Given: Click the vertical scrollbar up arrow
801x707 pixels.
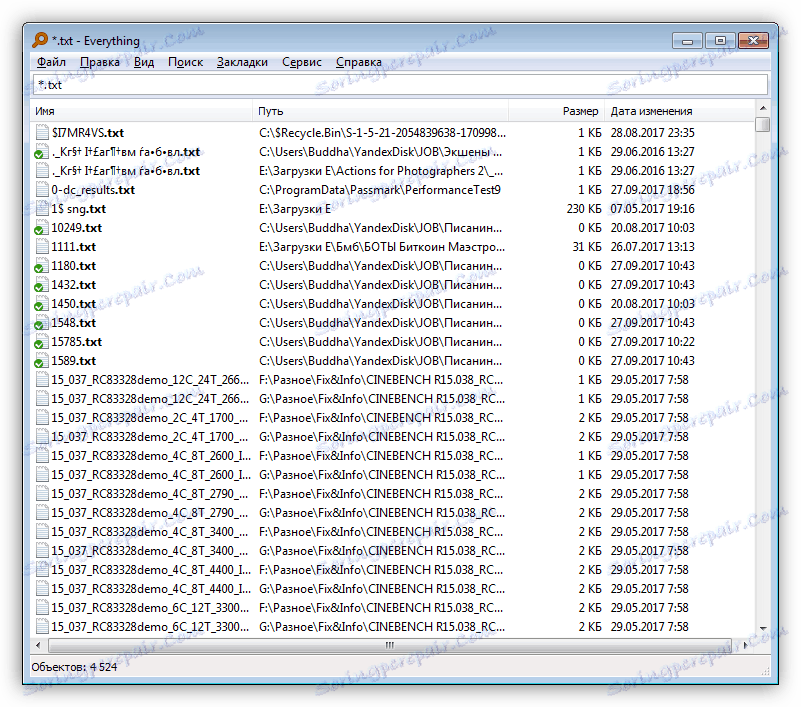Looking at the screenshot, I should coord(763,108).
